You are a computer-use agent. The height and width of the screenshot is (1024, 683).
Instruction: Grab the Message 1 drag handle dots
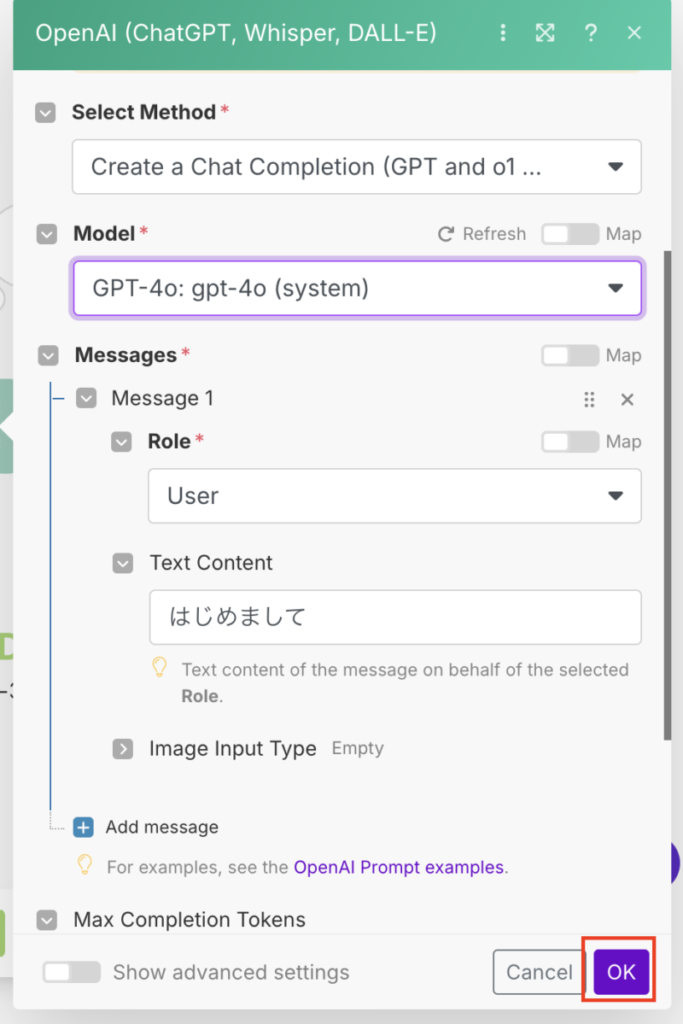[589, 399]
